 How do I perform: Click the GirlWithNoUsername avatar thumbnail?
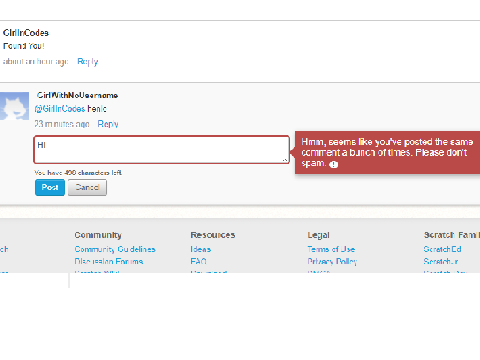tap(14, 106)
